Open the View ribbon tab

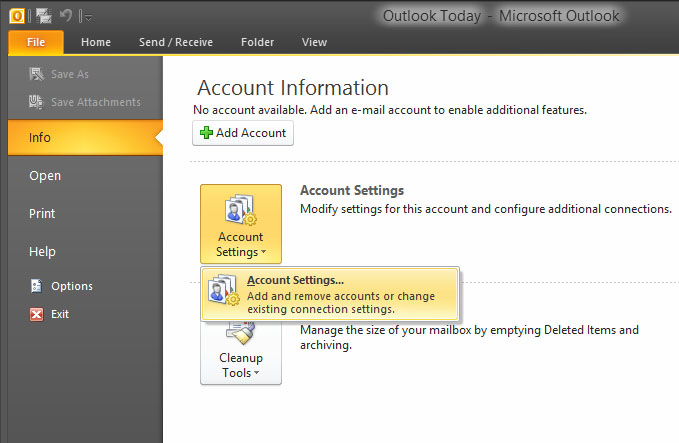pos(314,42)
